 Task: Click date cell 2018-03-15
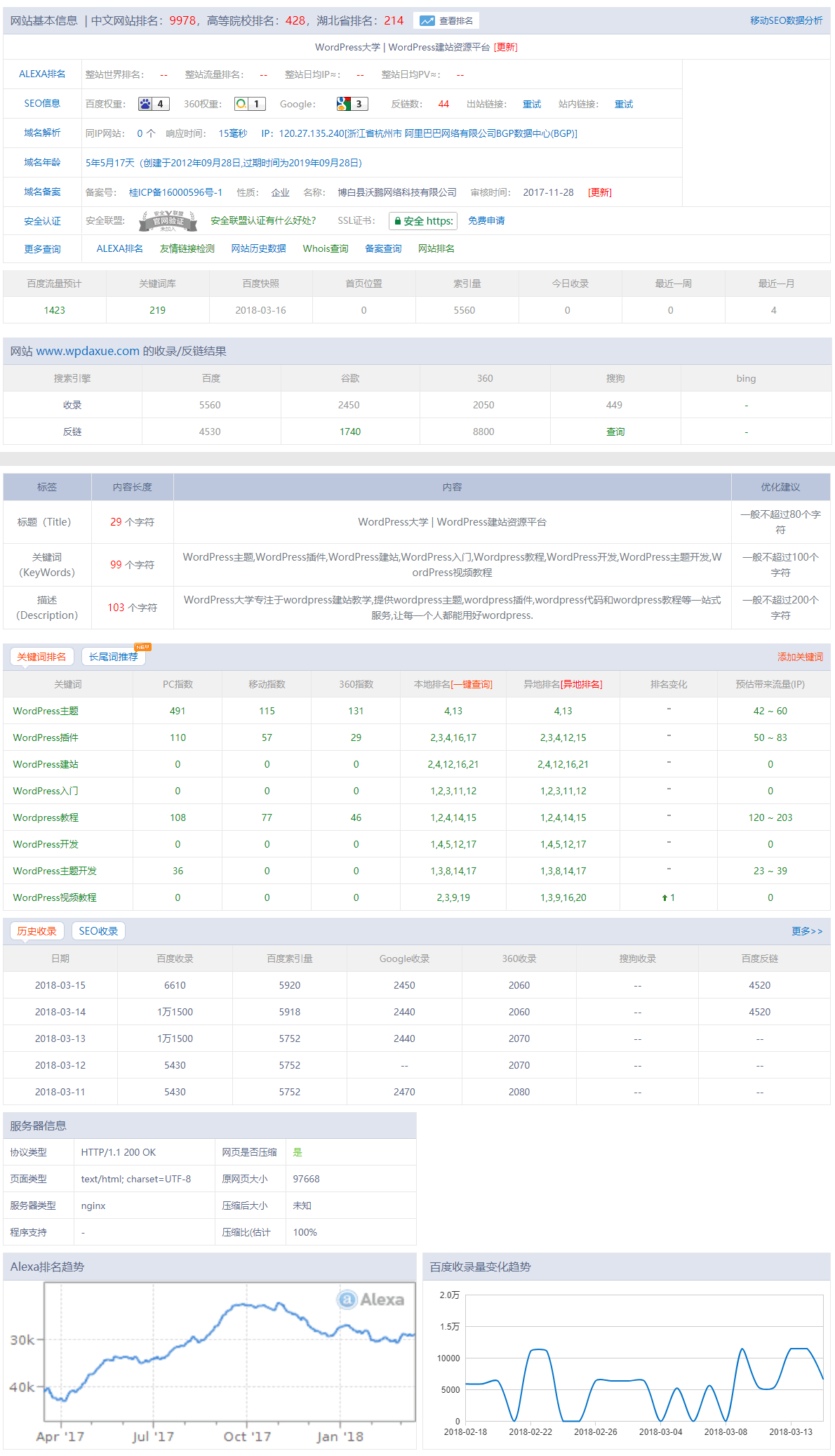pyautogui.click(x=60, y=985)
